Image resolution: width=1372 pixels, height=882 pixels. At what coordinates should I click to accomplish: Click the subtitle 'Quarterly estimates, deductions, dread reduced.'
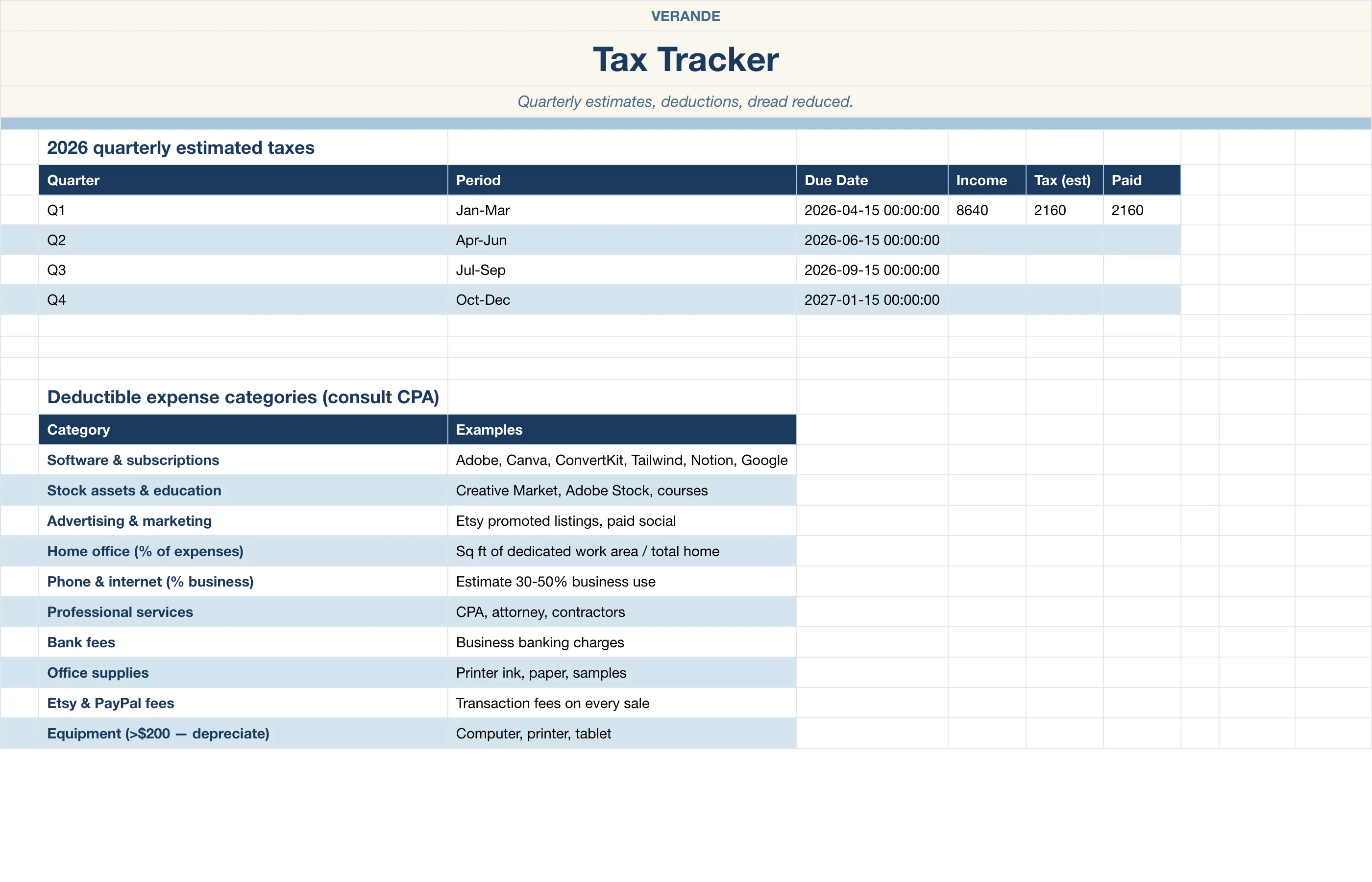tap(686, 101)
